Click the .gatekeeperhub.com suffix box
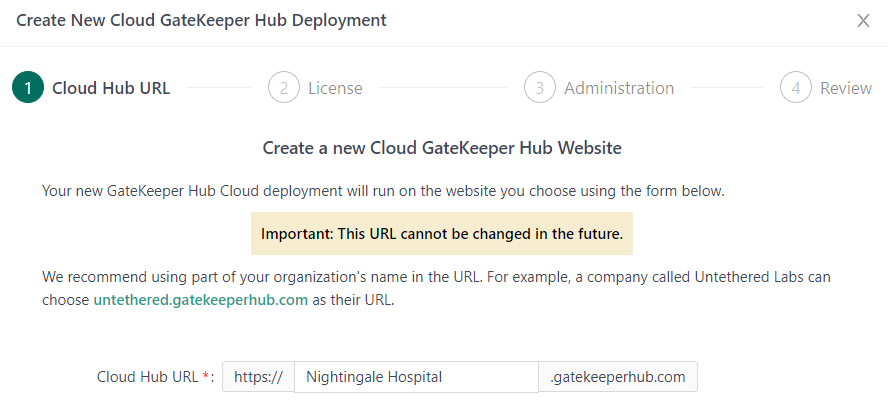This screenshot has height=400, width=888. [618, 377]
